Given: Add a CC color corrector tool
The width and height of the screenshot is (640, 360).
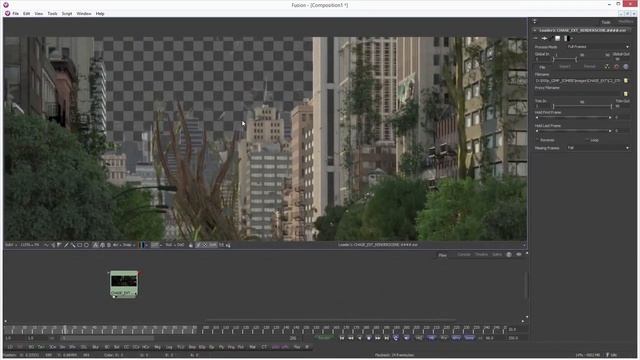Looking at the screenshot, I should (126, 347).
